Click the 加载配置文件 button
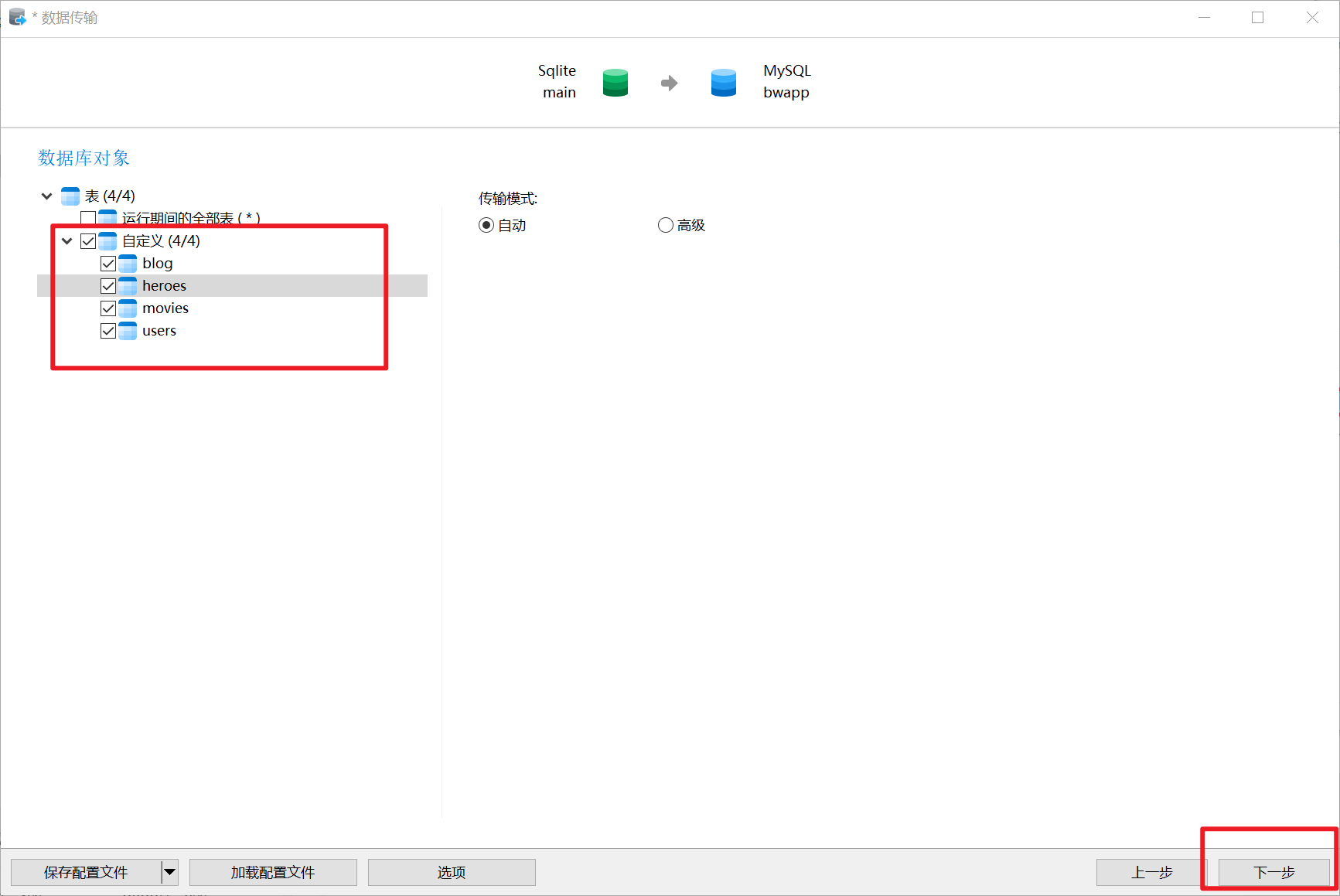 [273, 872]
